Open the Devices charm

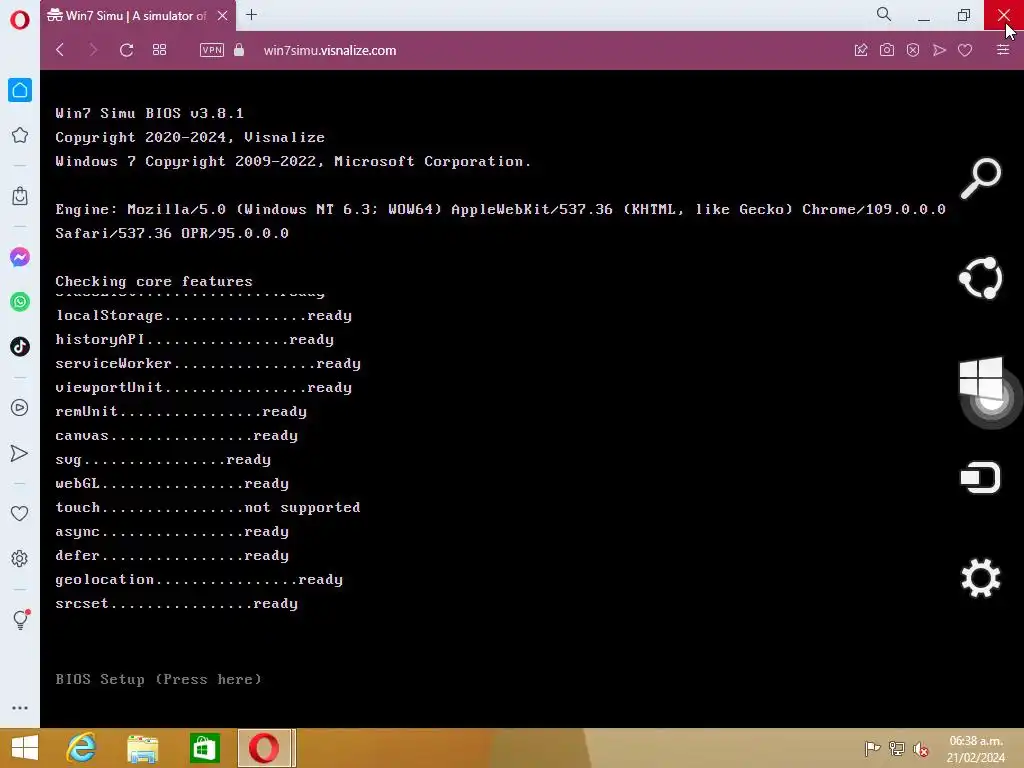pos(980,478)
